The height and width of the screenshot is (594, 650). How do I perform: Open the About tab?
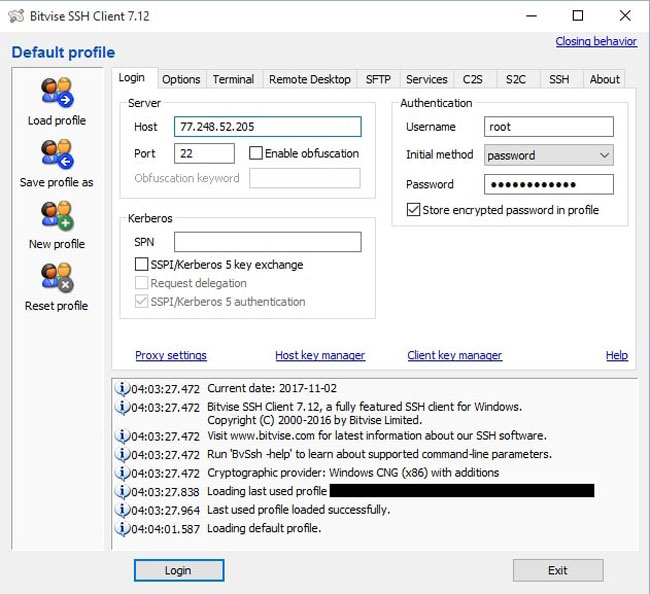point(605,79)
